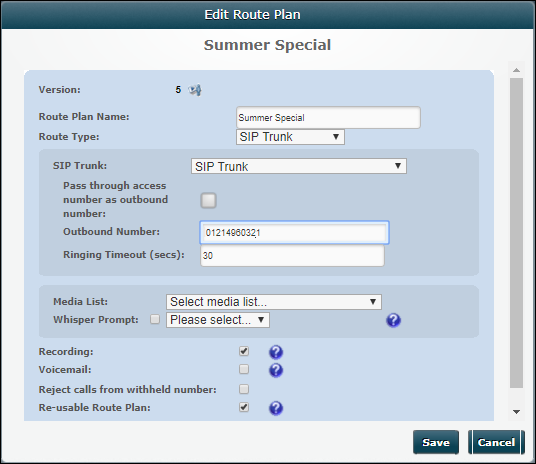Viewport: 536px width, 464px height.
Task: Open the Select media list dropdown
Action: (x=274, y=302)
